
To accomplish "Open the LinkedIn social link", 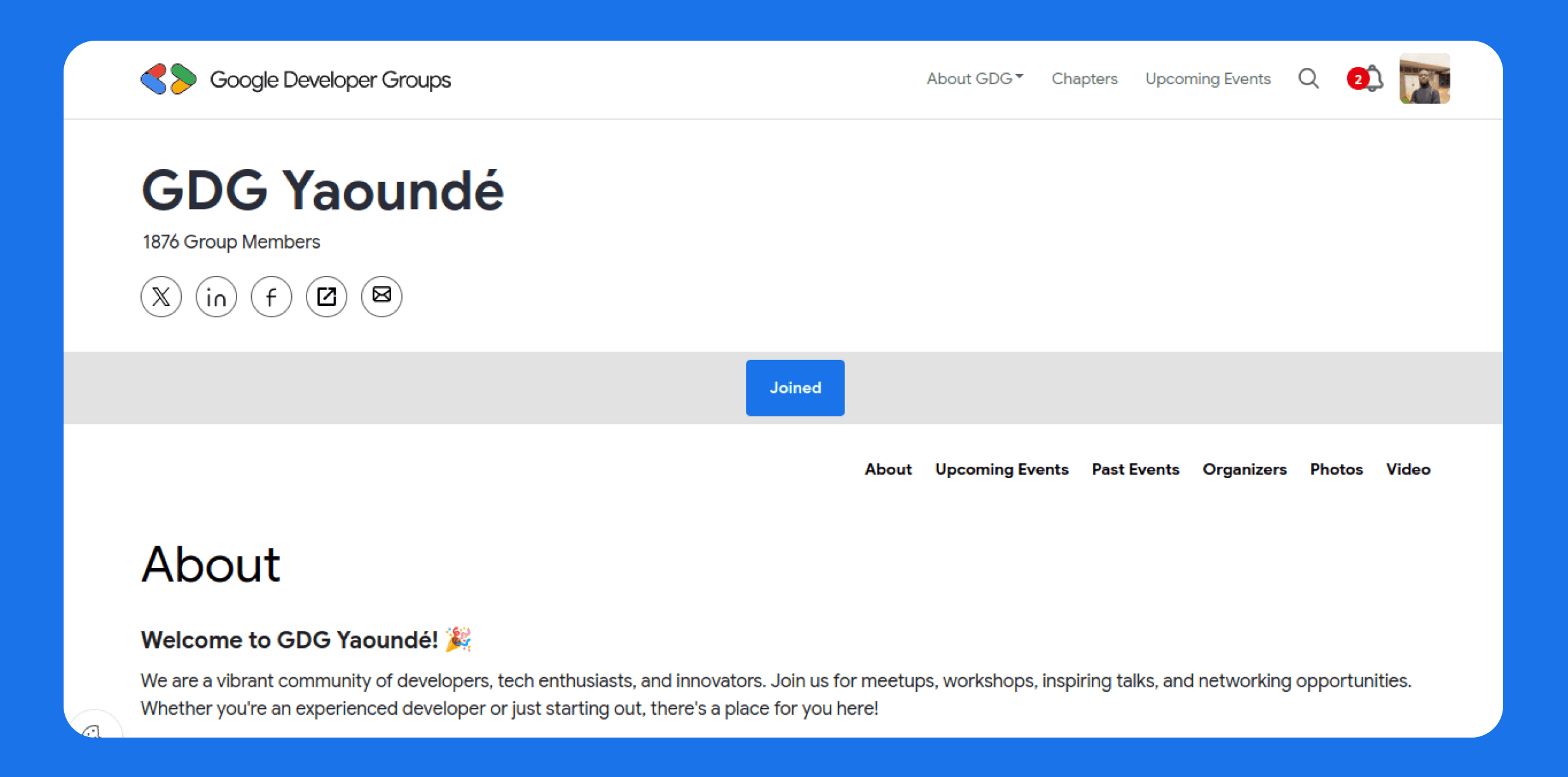I will (216, 296).
